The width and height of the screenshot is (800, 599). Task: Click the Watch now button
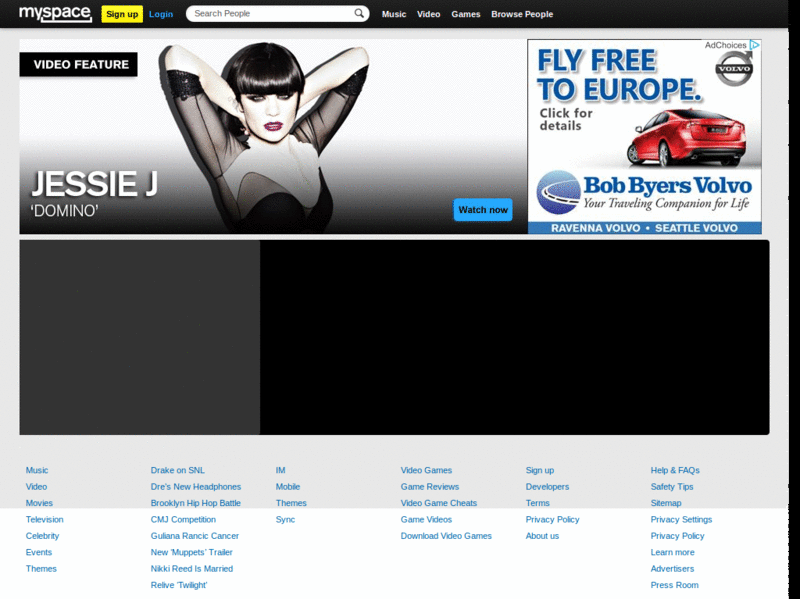click(483, 210)
